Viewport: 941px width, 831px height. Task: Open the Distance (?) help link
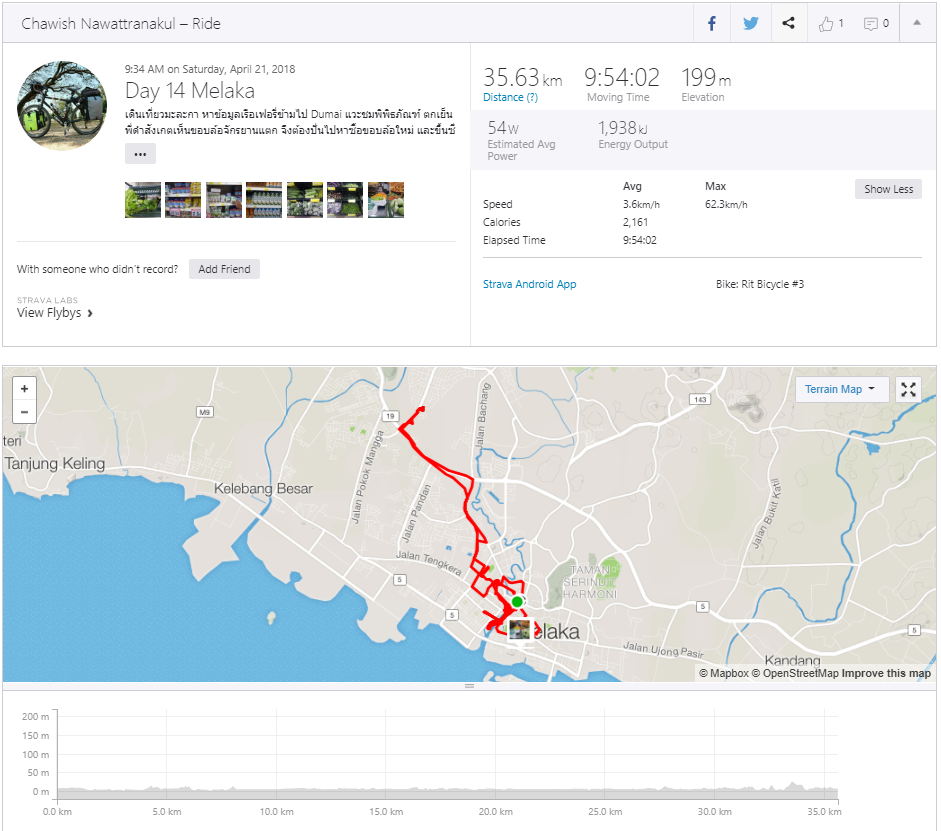tap(510, 97)
